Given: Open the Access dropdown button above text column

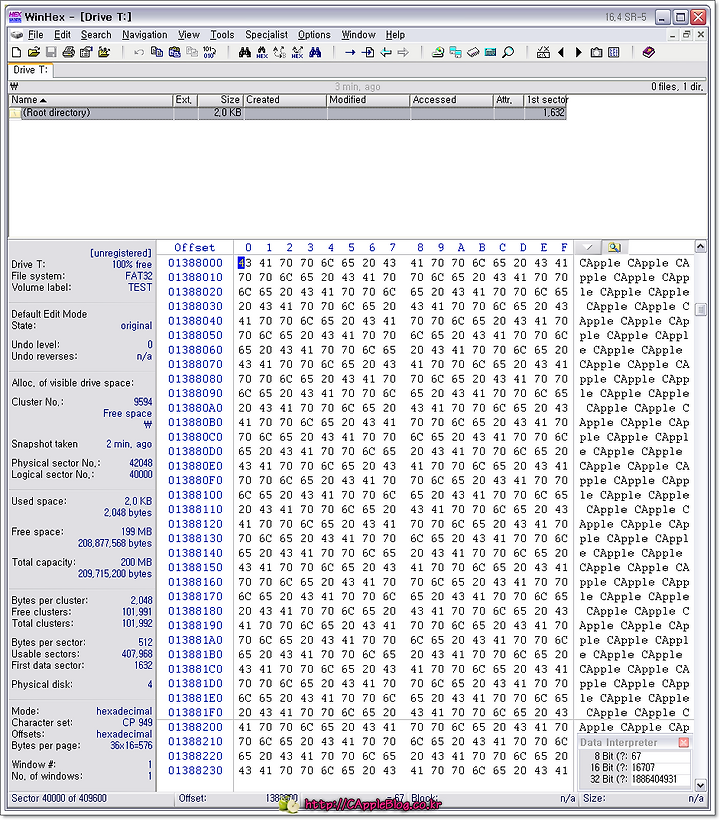Looking at the screenshot, I should 588,247.
